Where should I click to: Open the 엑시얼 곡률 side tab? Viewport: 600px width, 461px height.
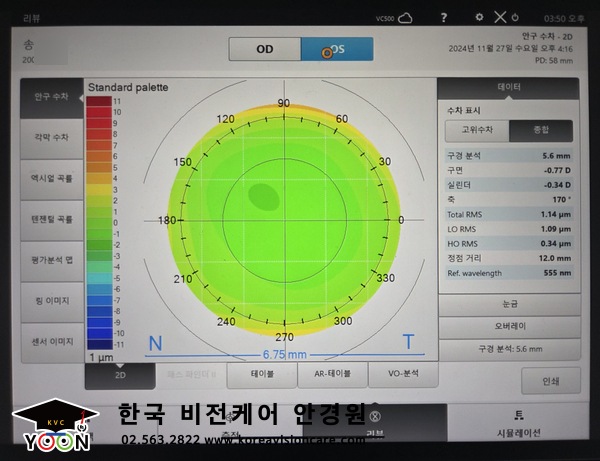tap(50, 178)
